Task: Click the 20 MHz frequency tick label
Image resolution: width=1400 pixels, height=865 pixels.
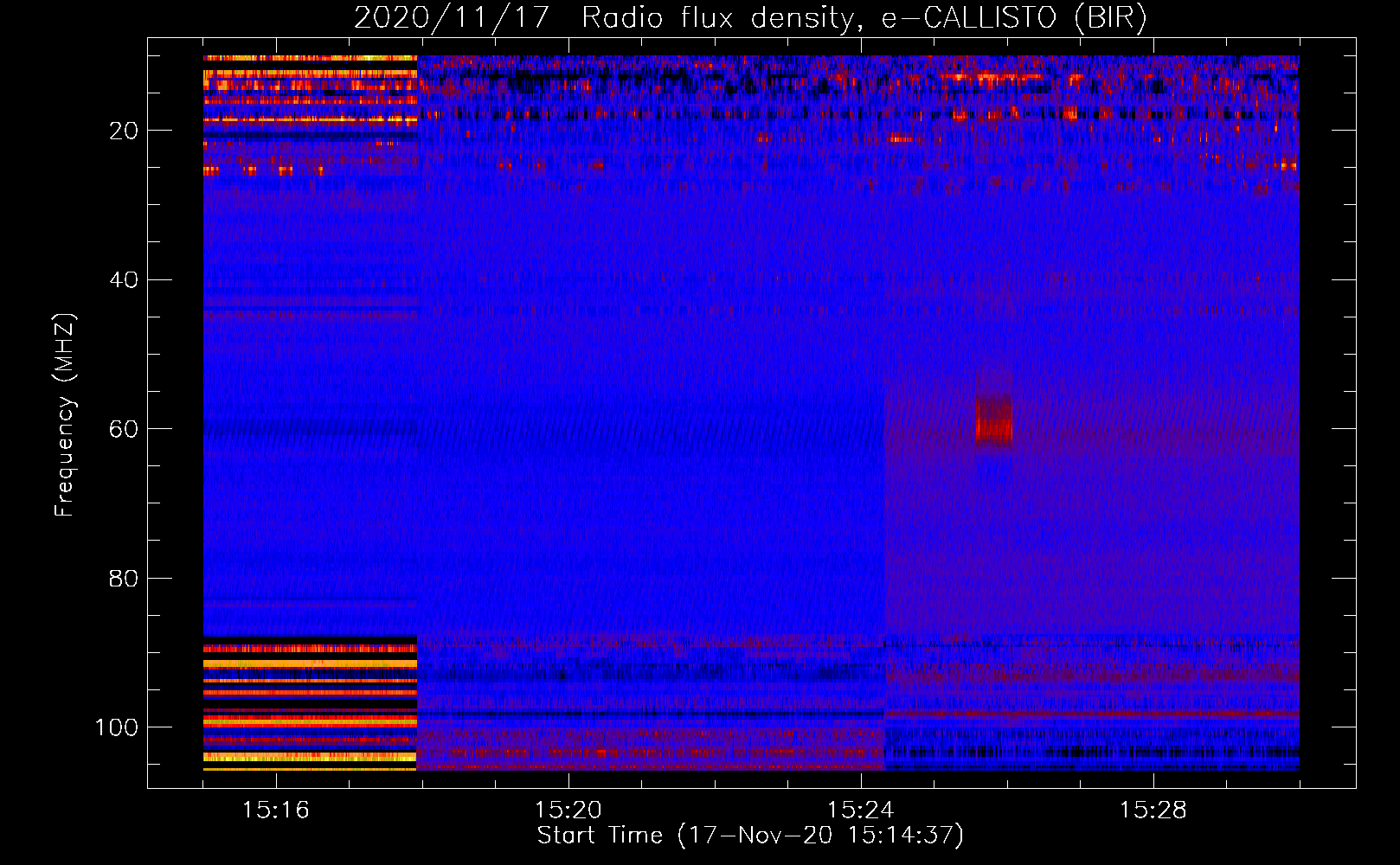Action: tap(124, 131)
